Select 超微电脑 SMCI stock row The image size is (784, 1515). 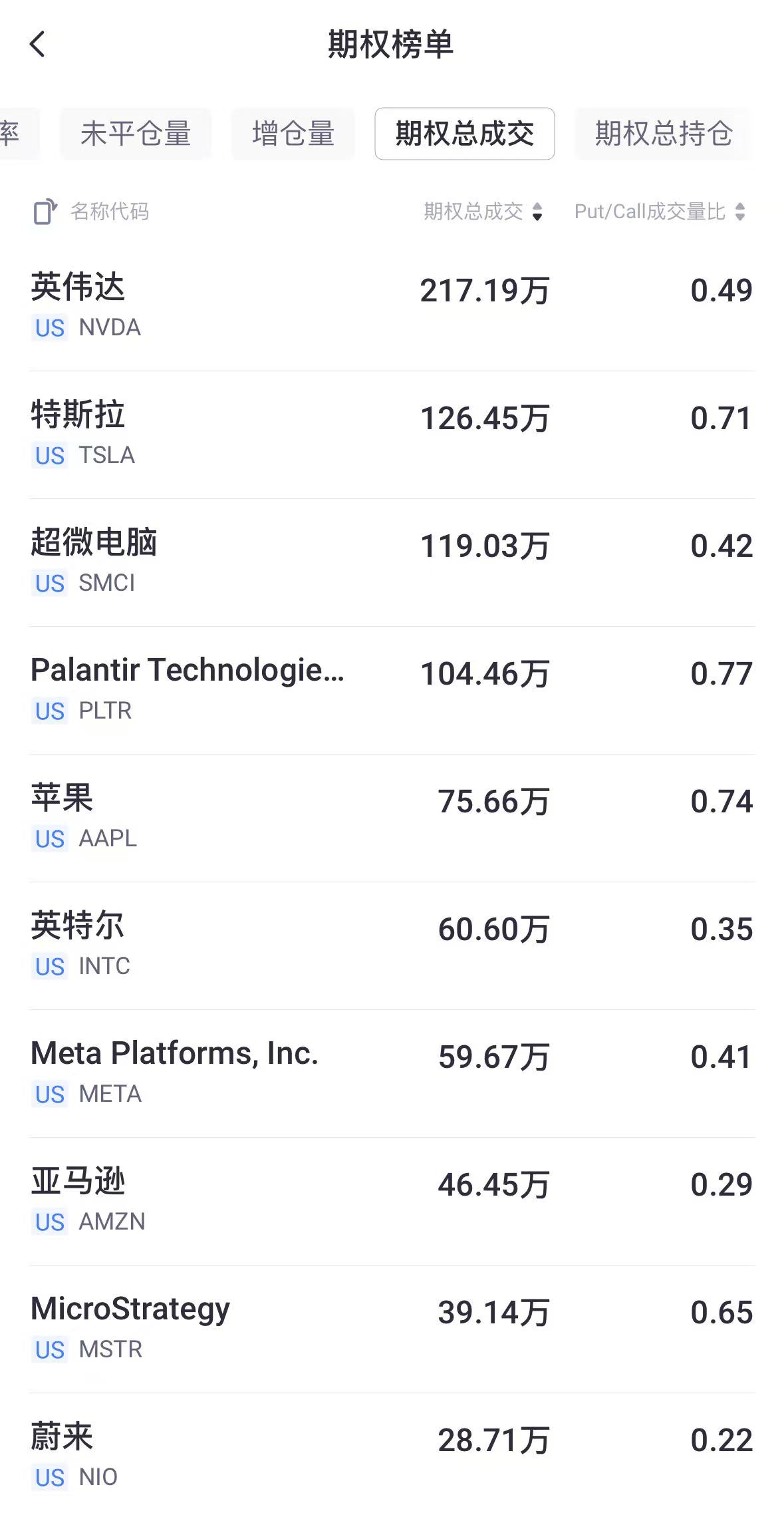pyautogui.click(x=392, y=562)
